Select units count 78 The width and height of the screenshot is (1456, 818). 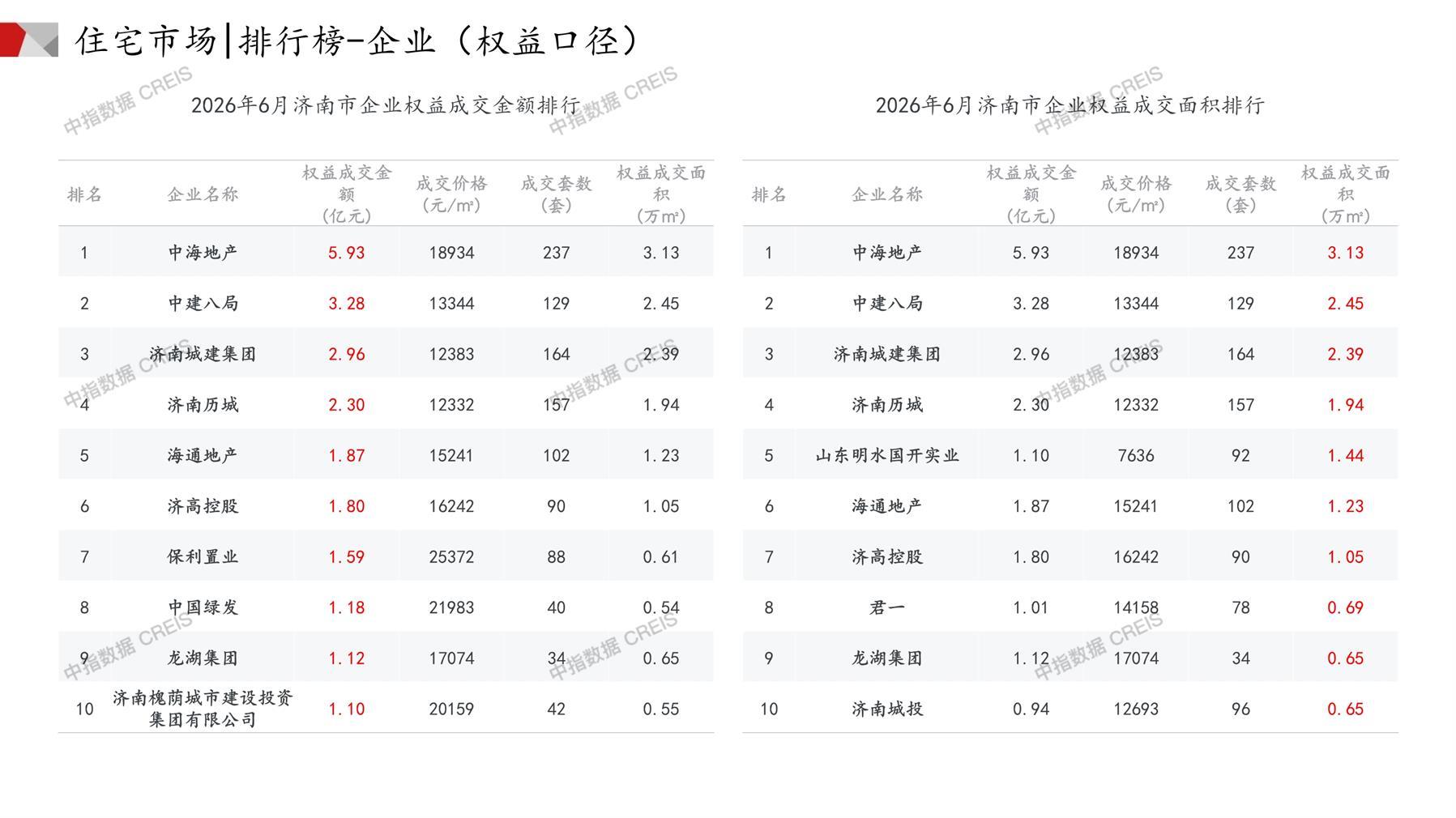1240,607
